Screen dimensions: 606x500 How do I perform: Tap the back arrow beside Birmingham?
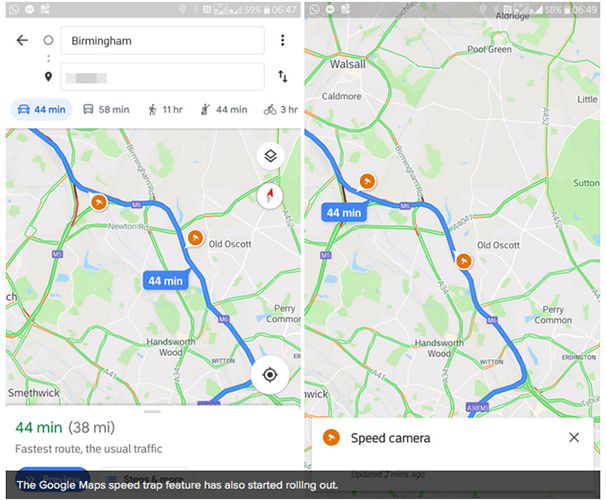pos(22,40)
